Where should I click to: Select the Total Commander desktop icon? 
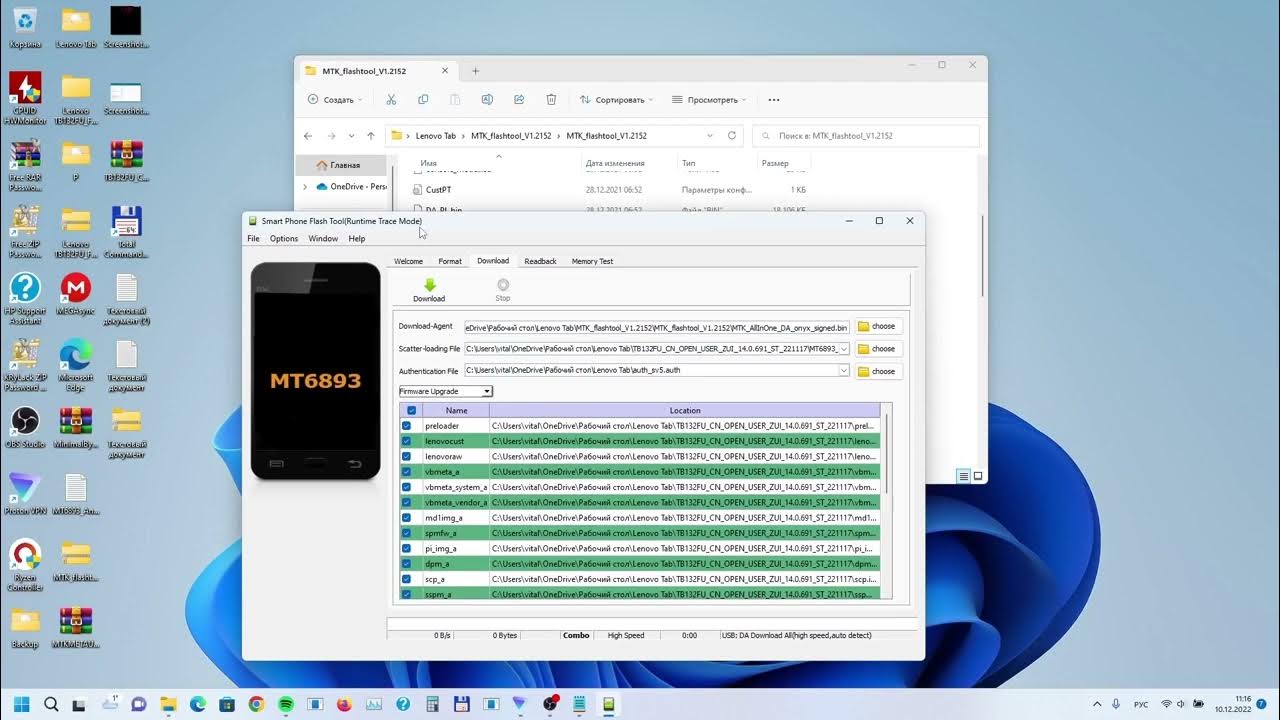click(x=126, y=232)
